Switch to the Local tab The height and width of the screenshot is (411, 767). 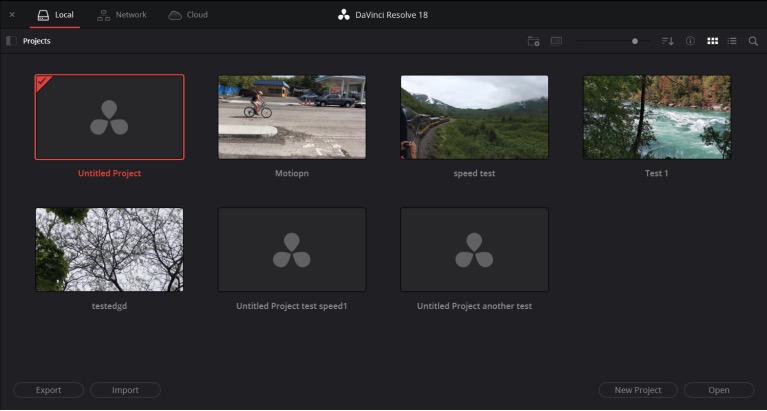click(55, 15)
